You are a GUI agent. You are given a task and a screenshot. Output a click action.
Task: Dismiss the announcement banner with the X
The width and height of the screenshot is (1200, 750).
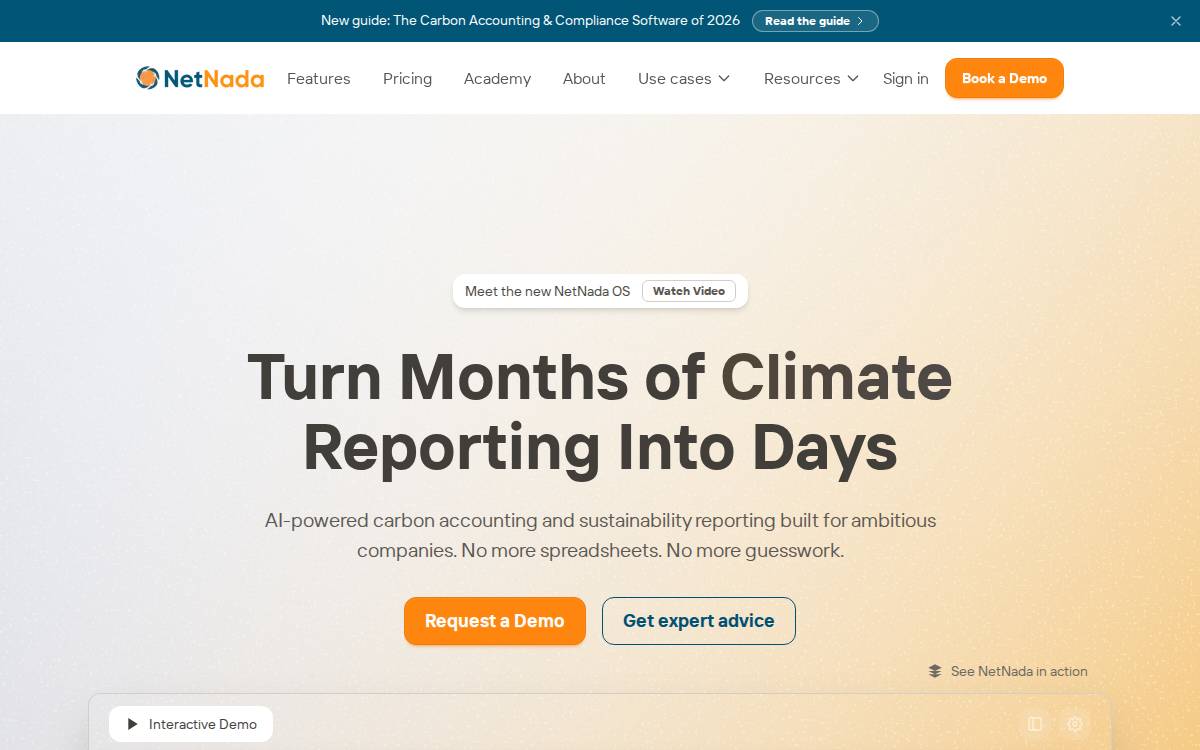[1176, 21]
